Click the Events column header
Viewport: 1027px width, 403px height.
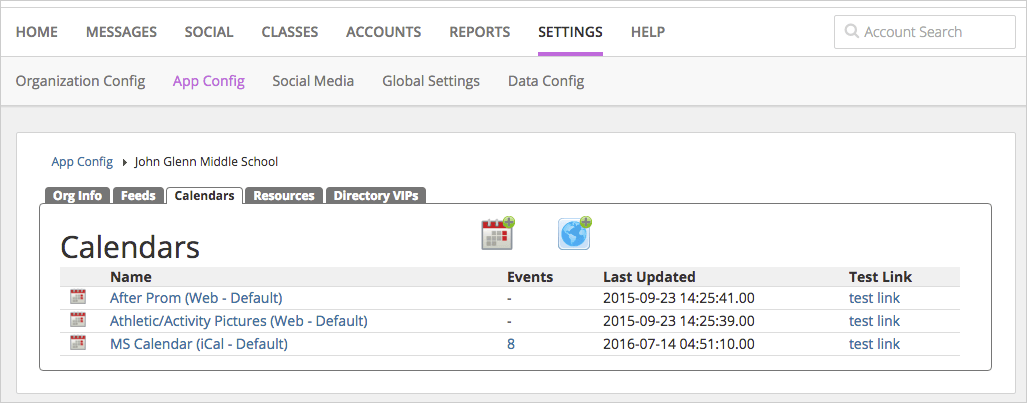coord(530,277)
